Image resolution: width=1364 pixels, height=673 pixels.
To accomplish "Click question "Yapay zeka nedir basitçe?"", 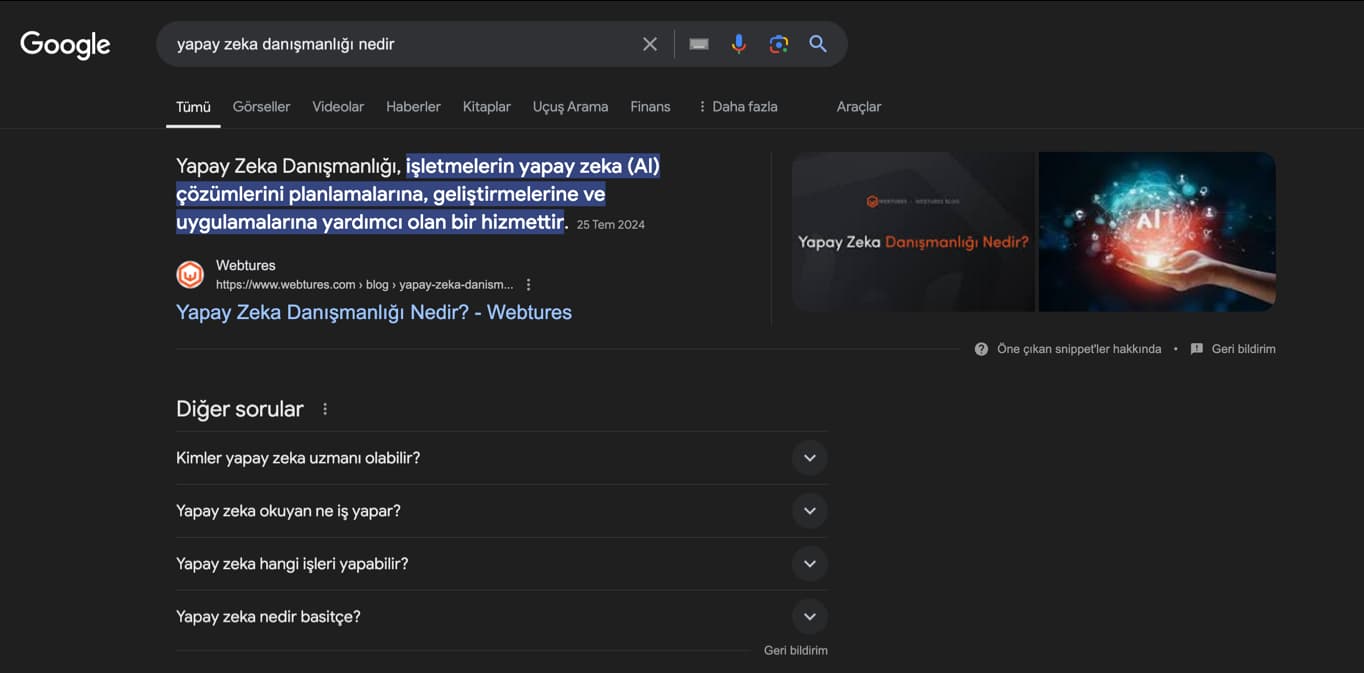I will click(x=268, y=617).
